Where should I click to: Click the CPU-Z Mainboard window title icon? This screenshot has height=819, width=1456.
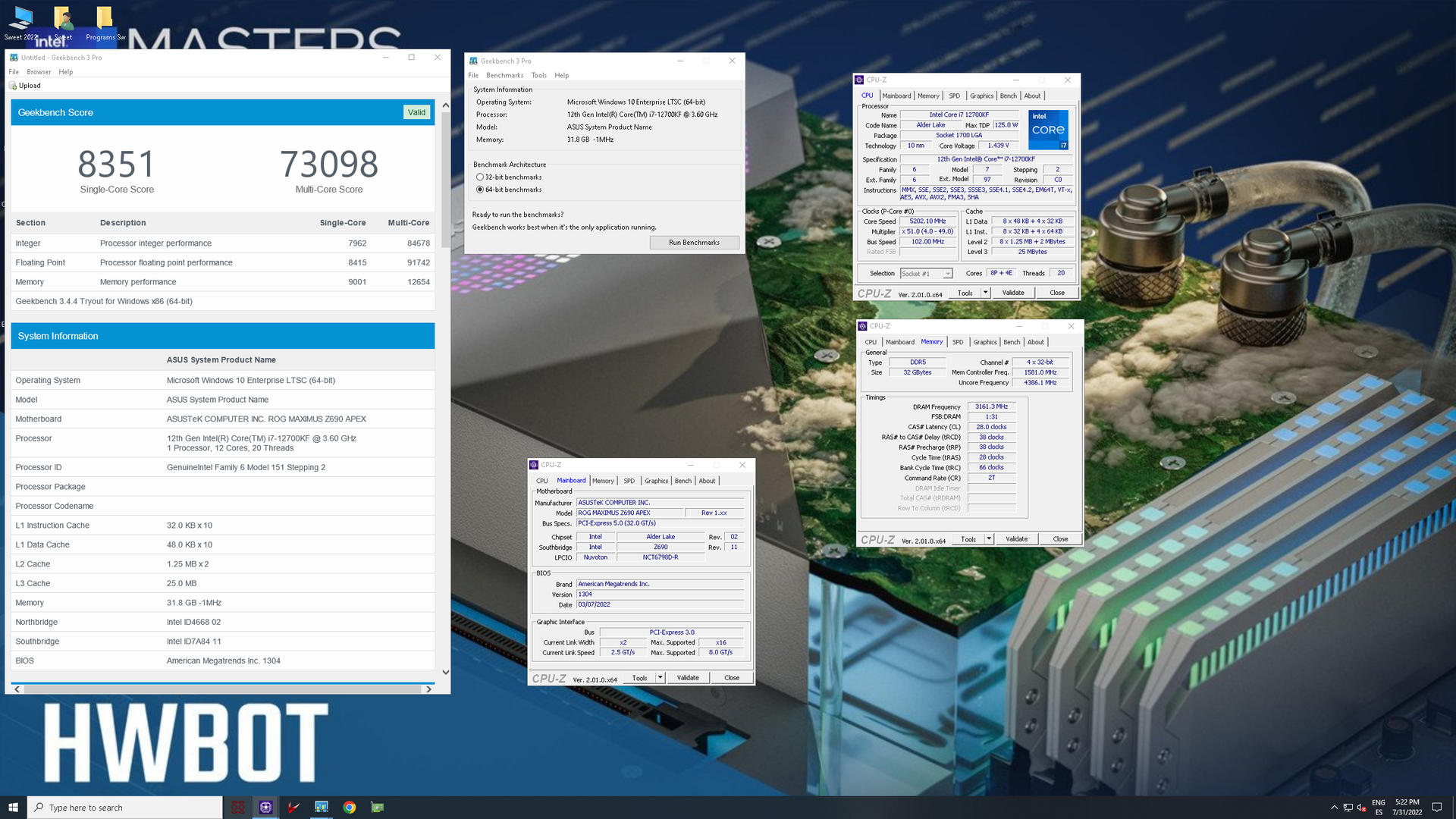click(534, 465)
